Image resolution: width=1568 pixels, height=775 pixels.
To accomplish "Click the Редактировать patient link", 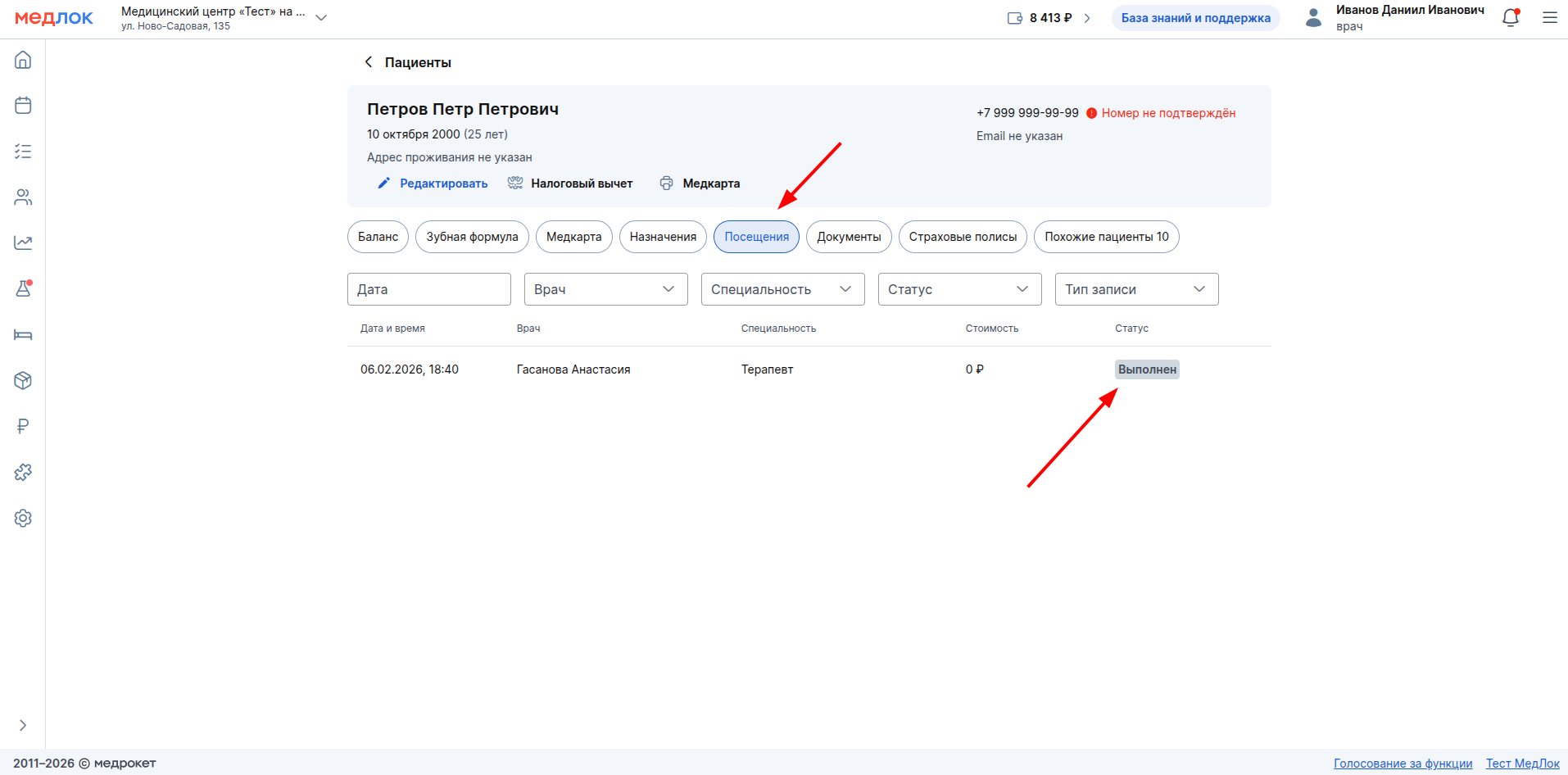I will 443,184.
